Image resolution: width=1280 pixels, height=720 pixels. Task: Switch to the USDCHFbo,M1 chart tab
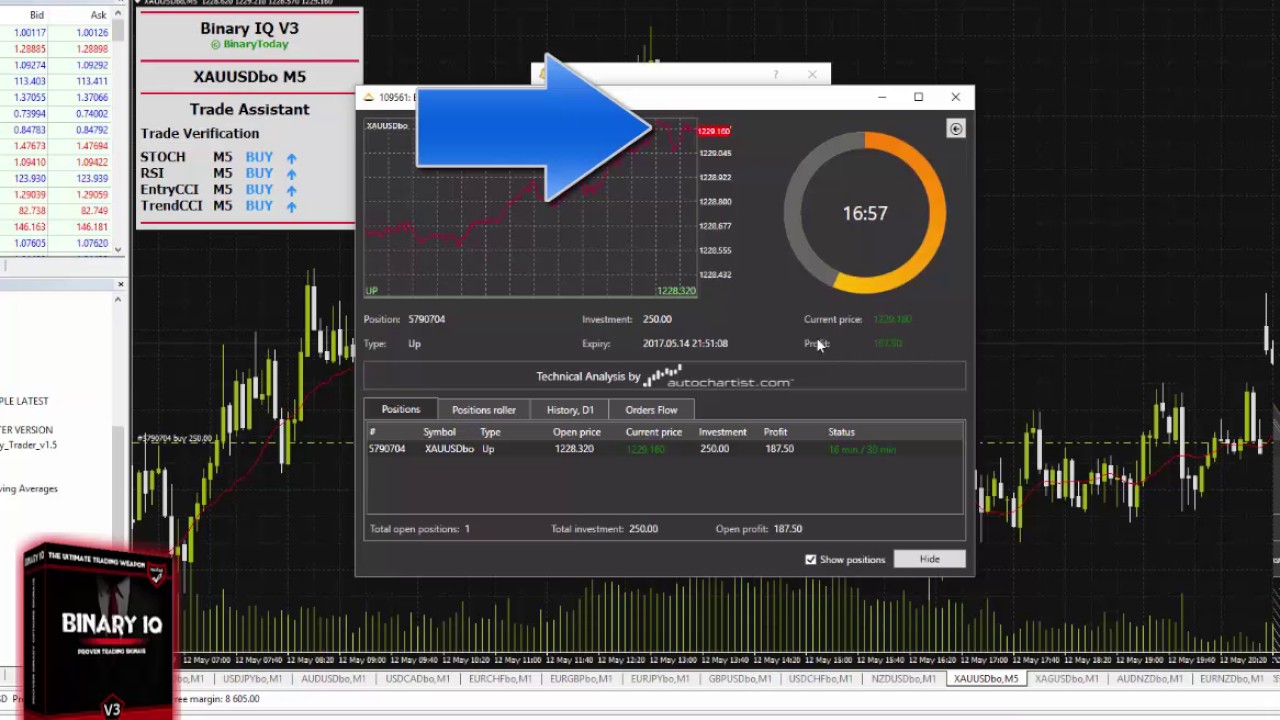[820, 679]
